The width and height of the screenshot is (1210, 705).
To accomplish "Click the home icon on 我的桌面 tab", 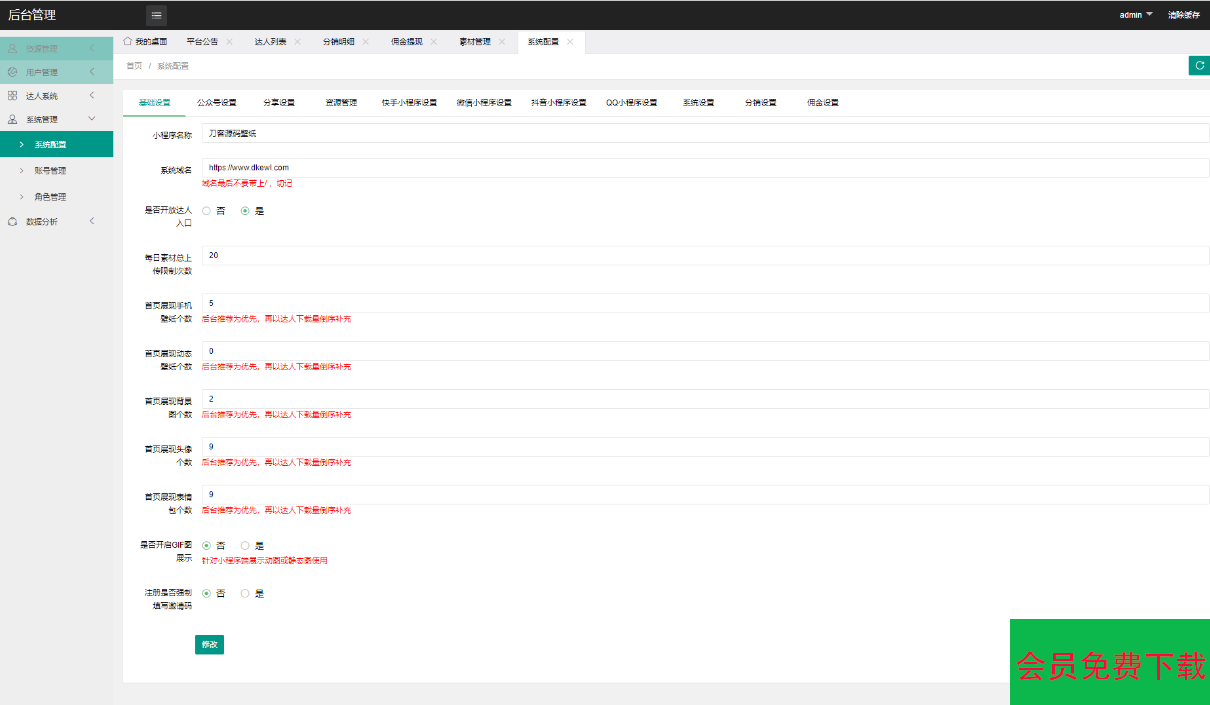I will pos(127,42).
